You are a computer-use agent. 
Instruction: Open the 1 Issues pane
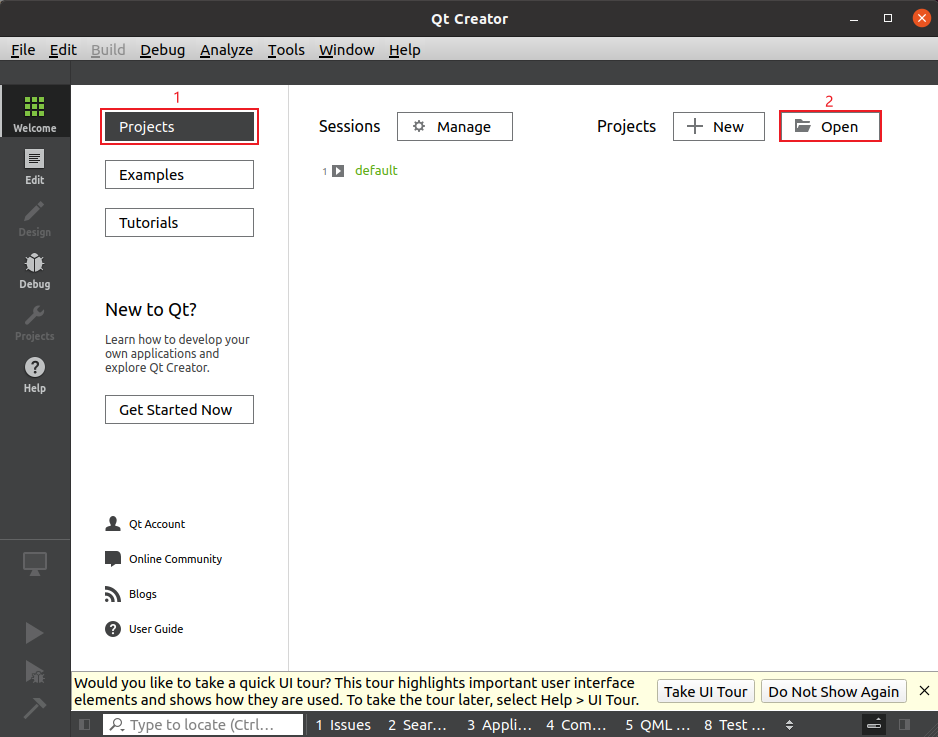[x=343, y=724]
